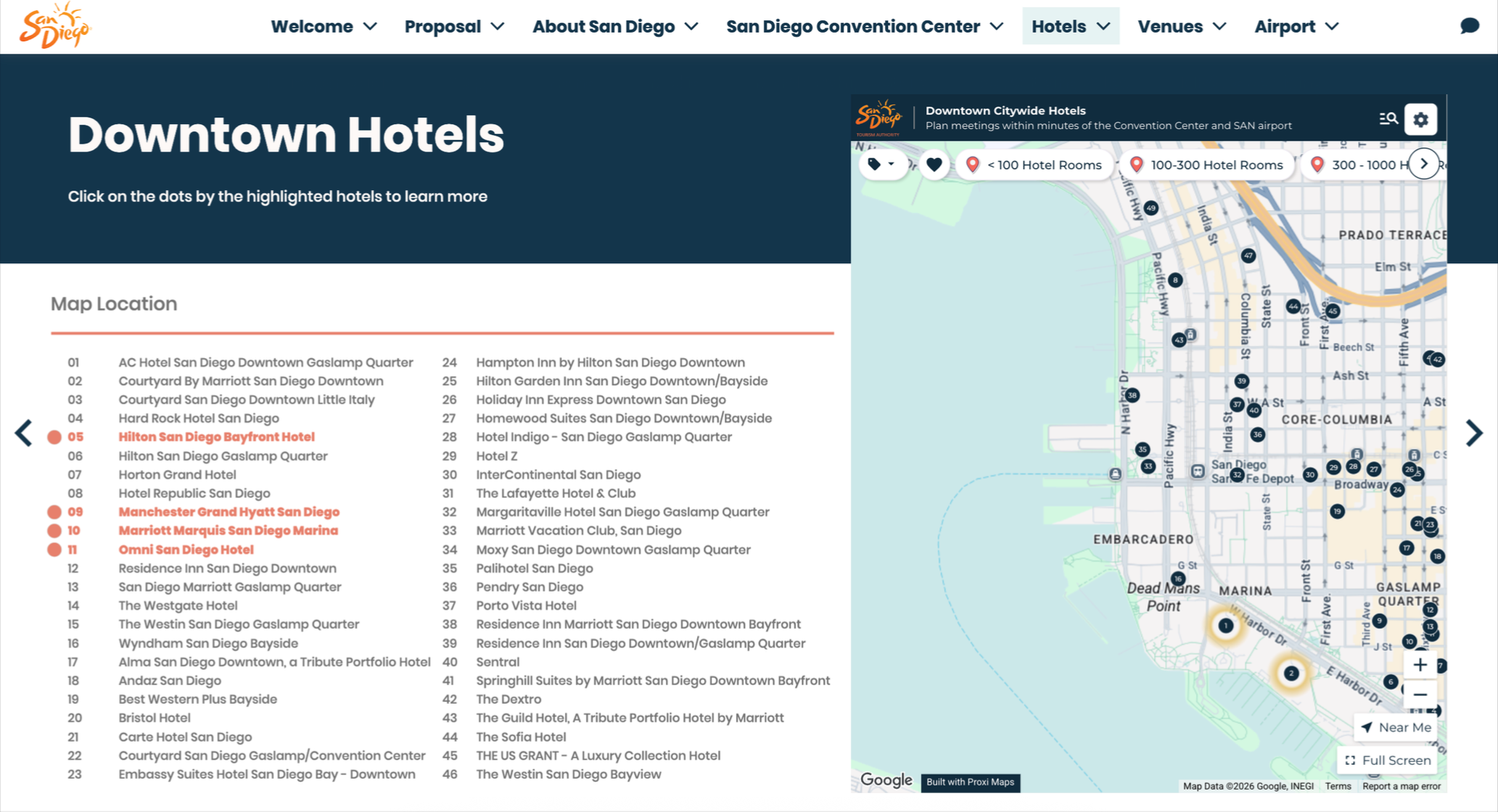Select map marker 39

[1241, 381]
